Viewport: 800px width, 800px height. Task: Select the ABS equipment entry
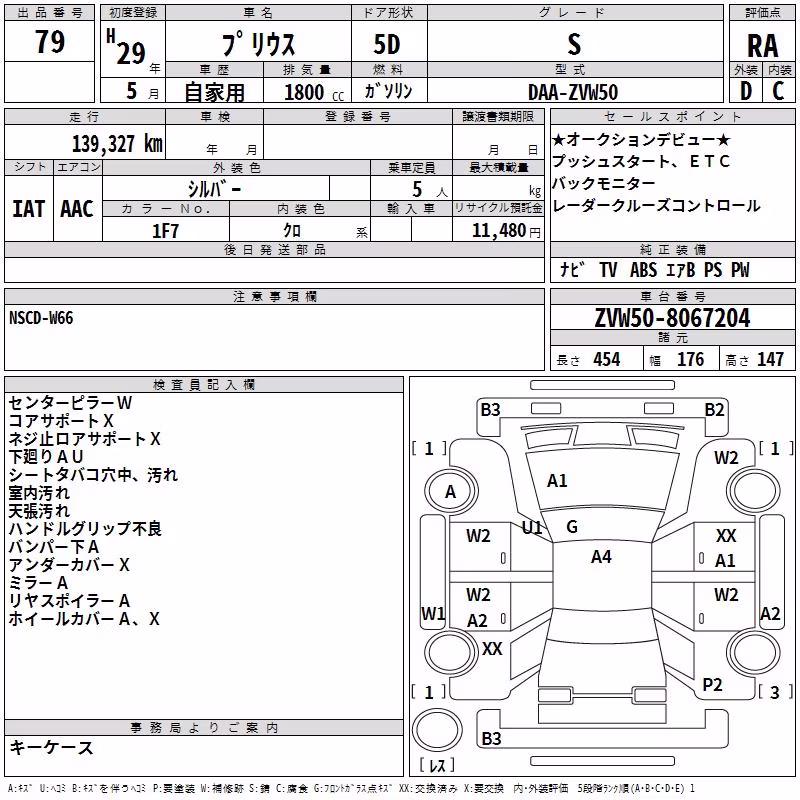pyautogui.click(x=643, y=269)
